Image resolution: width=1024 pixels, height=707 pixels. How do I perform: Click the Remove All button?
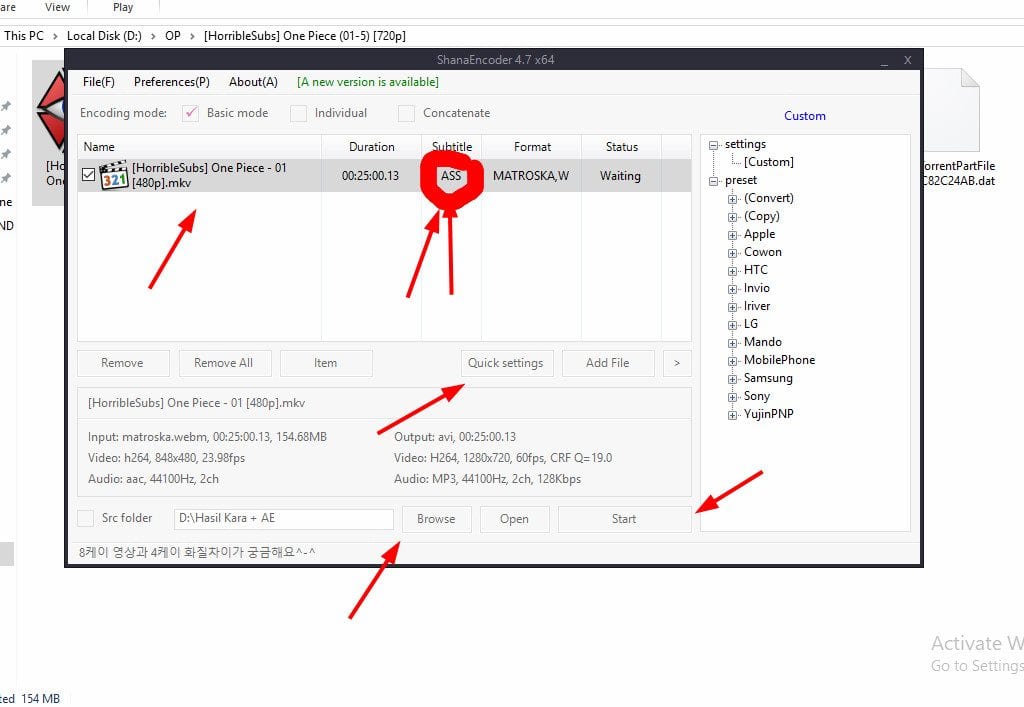(x=224, y=363)
